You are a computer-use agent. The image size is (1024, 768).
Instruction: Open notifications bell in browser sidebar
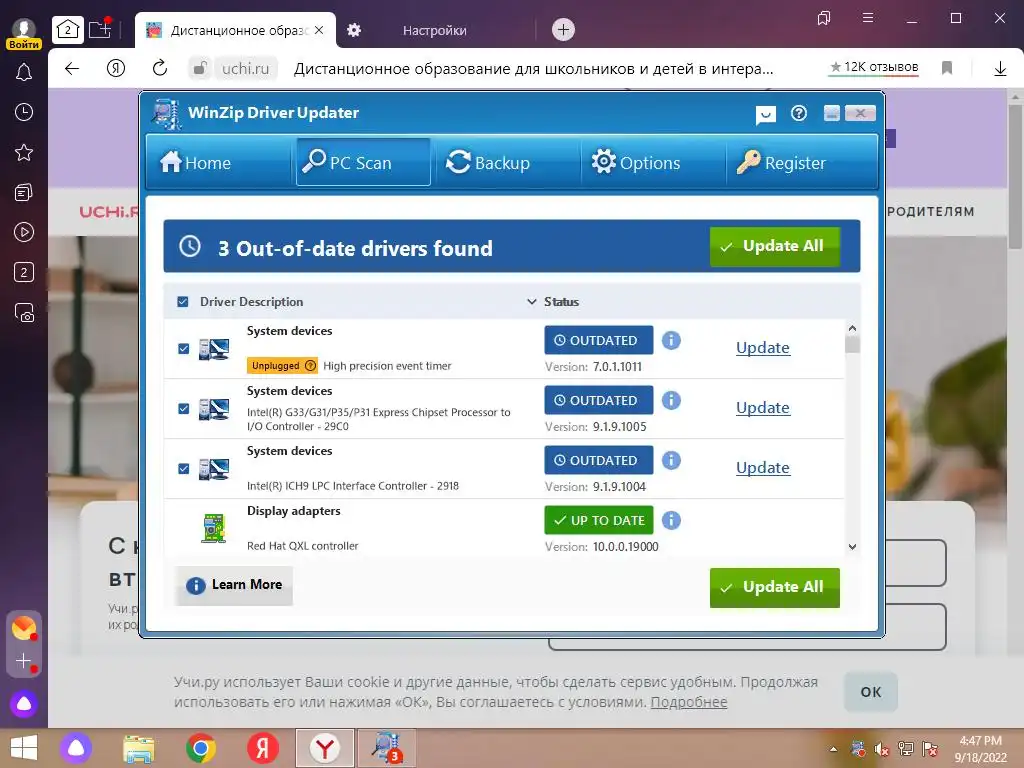[x=24, y=72]
